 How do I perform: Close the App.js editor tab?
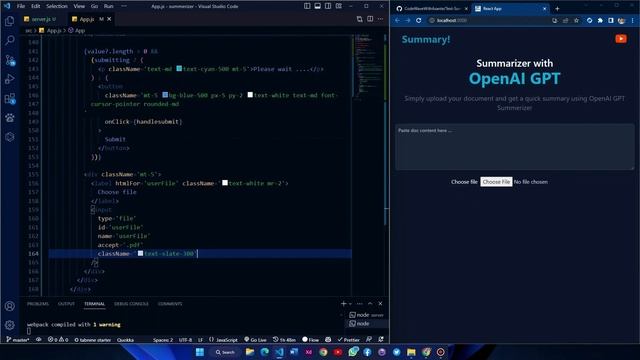(x=109, y=19)
